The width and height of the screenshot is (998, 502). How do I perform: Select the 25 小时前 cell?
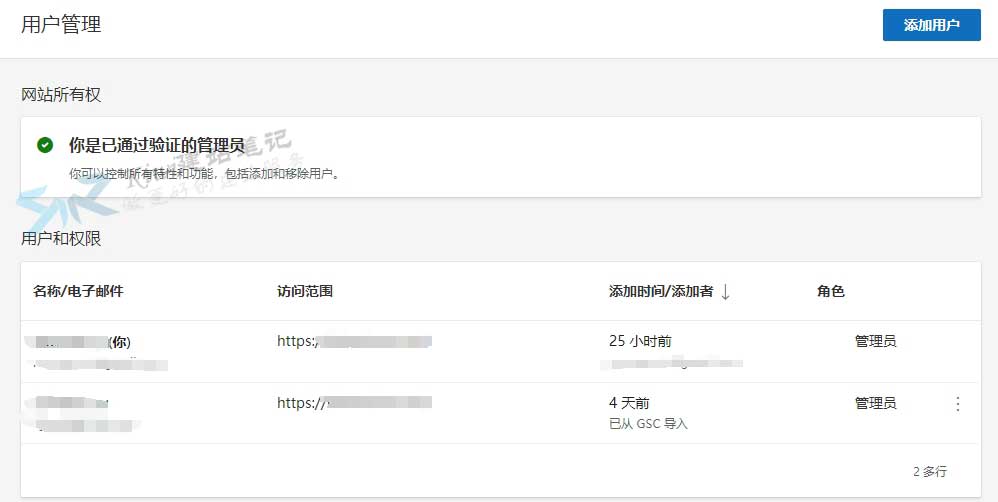tap(640, 341)
